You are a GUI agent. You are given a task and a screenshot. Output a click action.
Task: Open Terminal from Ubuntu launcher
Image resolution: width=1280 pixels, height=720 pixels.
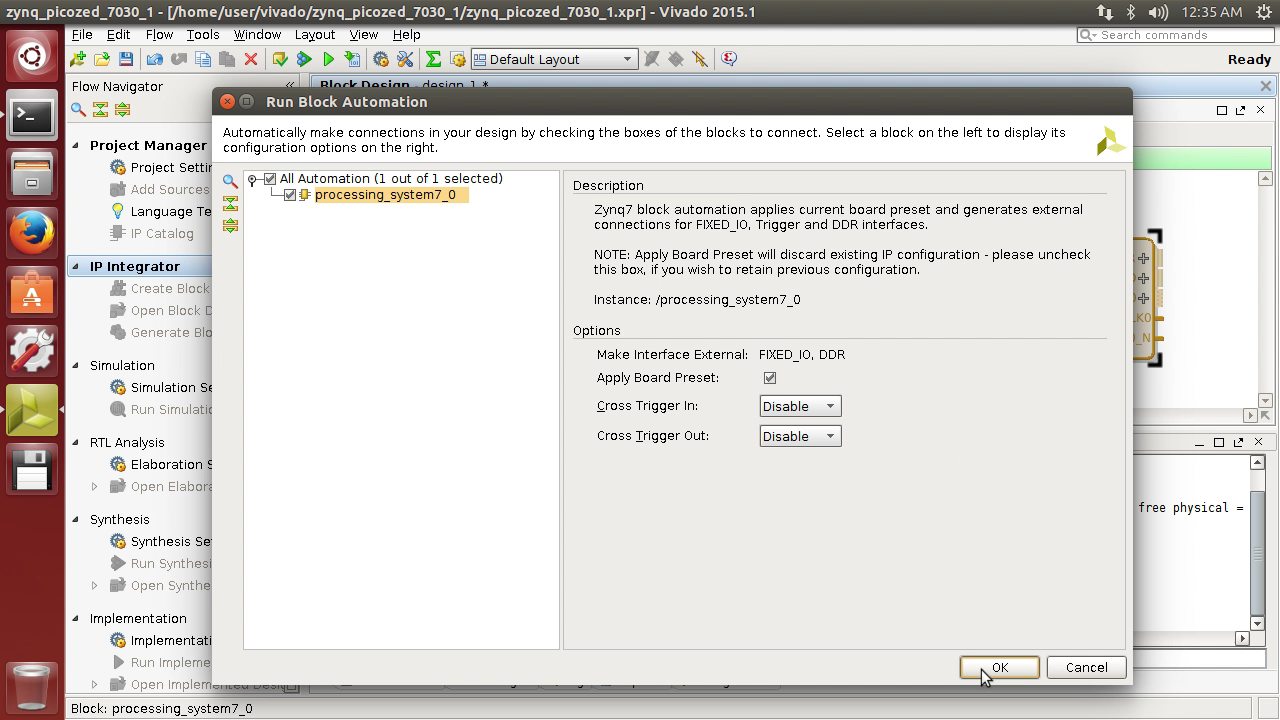coord(32,116)
